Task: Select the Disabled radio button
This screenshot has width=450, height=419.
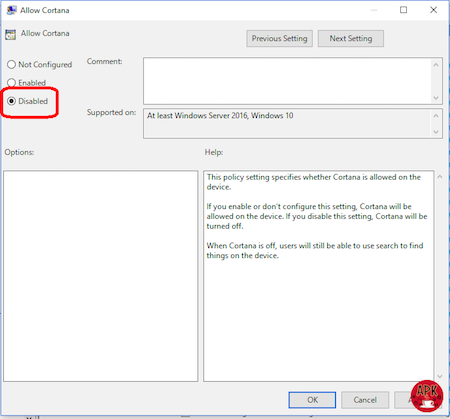Action: [11, 101]
